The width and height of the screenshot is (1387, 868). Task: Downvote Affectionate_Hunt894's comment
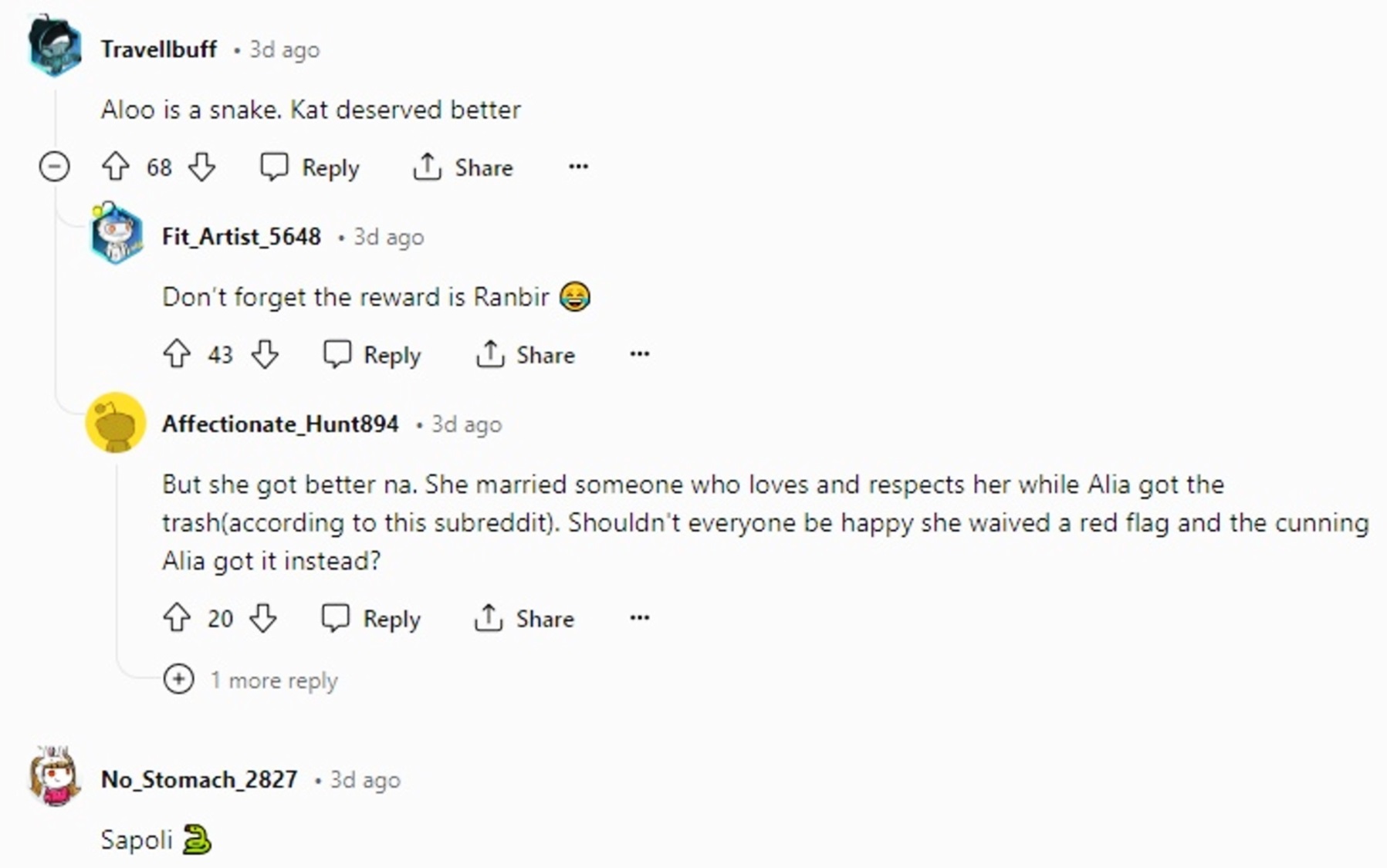[x=263, y=618]
